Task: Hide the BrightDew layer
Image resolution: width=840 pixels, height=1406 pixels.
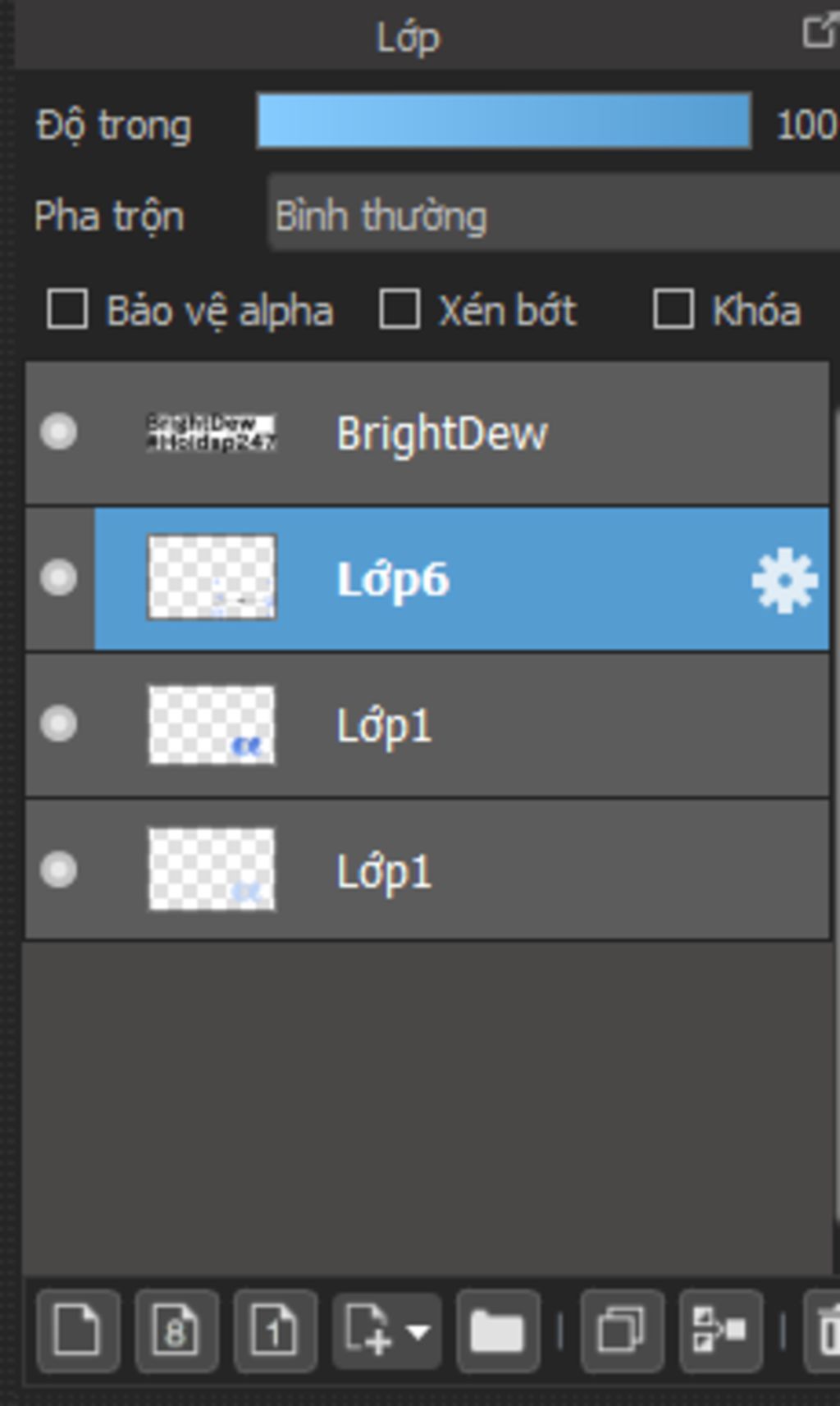Action: point(59,431)
